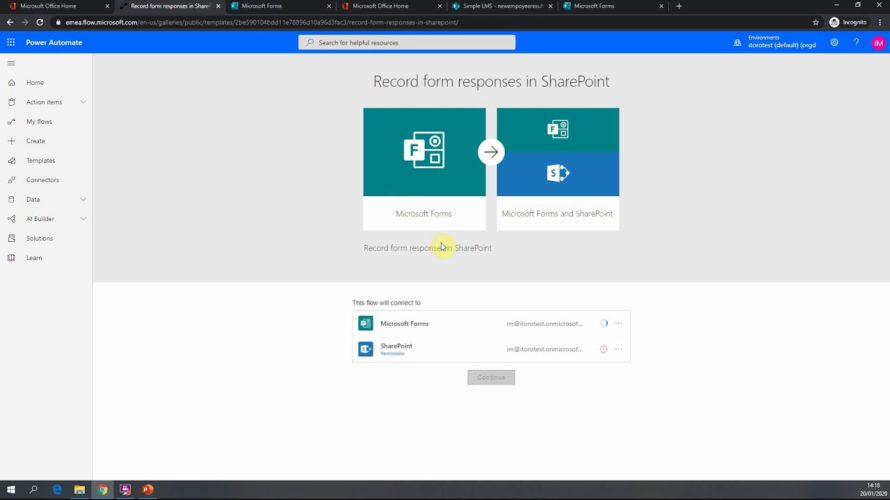Image resolution: width=890 pixels, height=500 pixels.
Task: Open the IM account avatar
Action: [x=878, y=43]
